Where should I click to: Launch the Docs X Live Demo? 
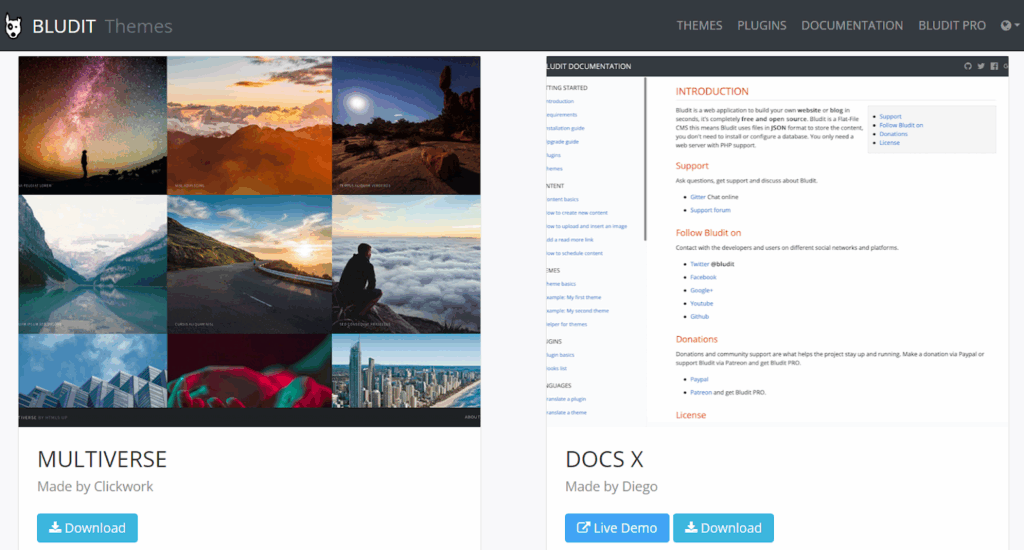click(616, 528)
